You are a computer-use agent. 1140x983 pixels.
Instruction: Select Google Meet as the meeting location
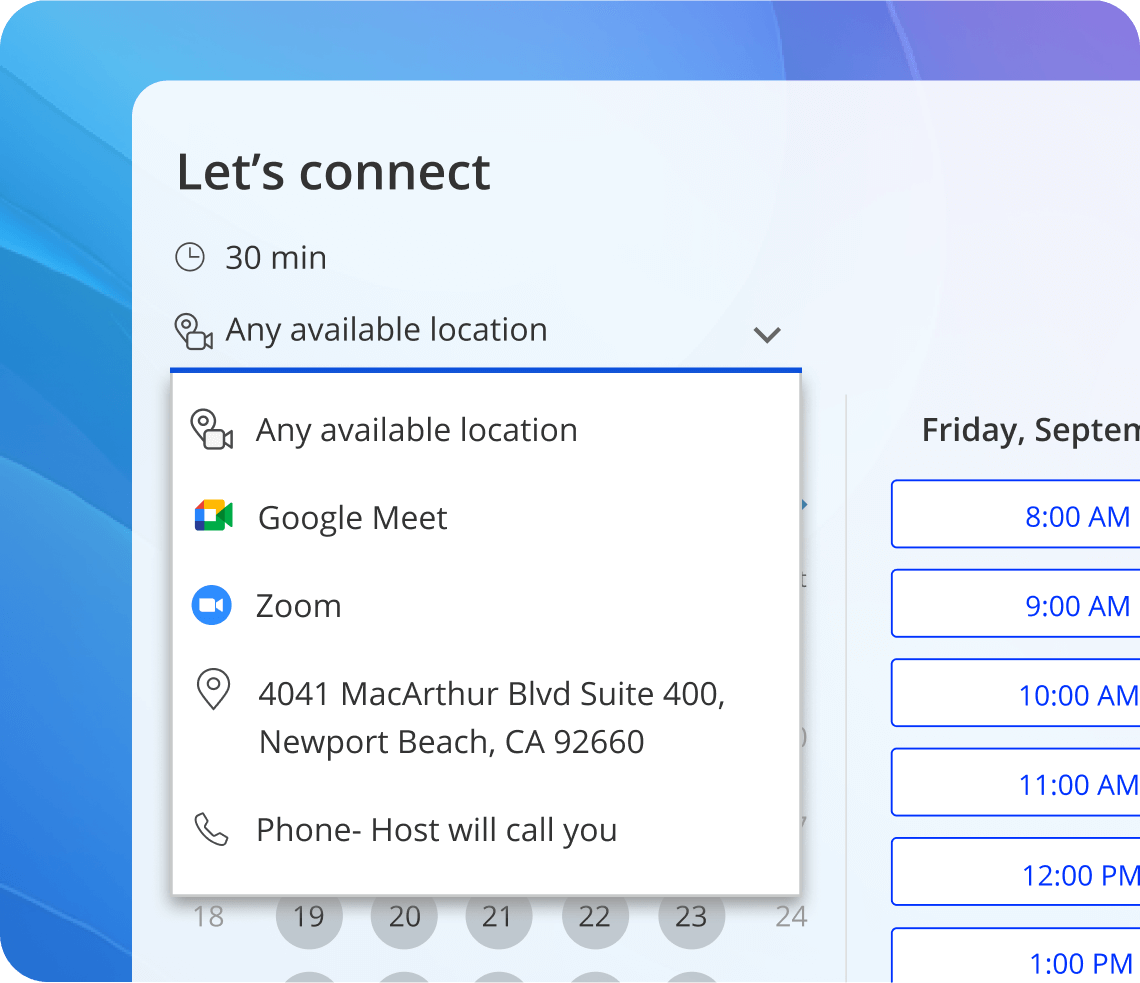352,517
